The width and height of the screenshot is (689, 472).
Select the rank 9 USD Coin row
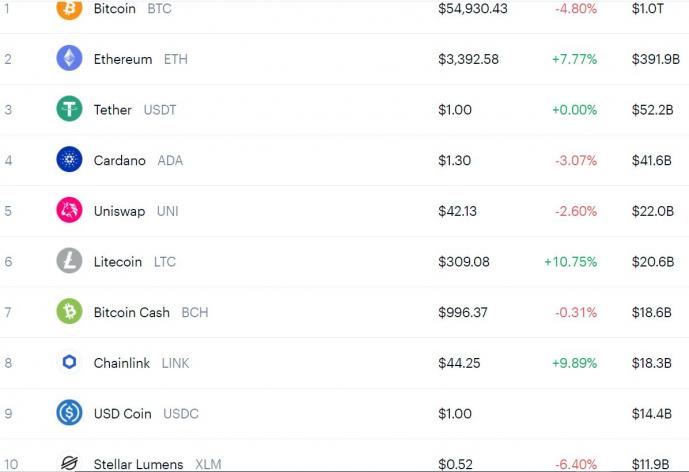coord(344,414)
